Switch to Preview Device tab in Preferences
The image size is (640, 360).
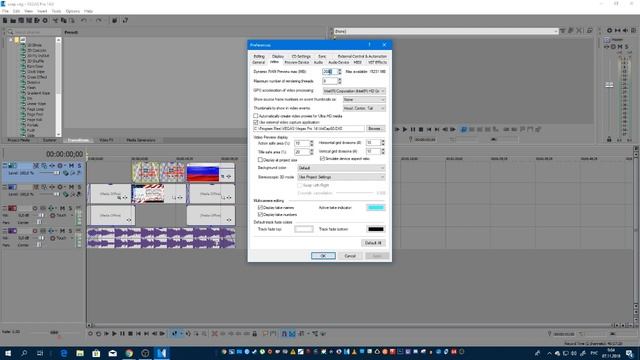(297, 62)
